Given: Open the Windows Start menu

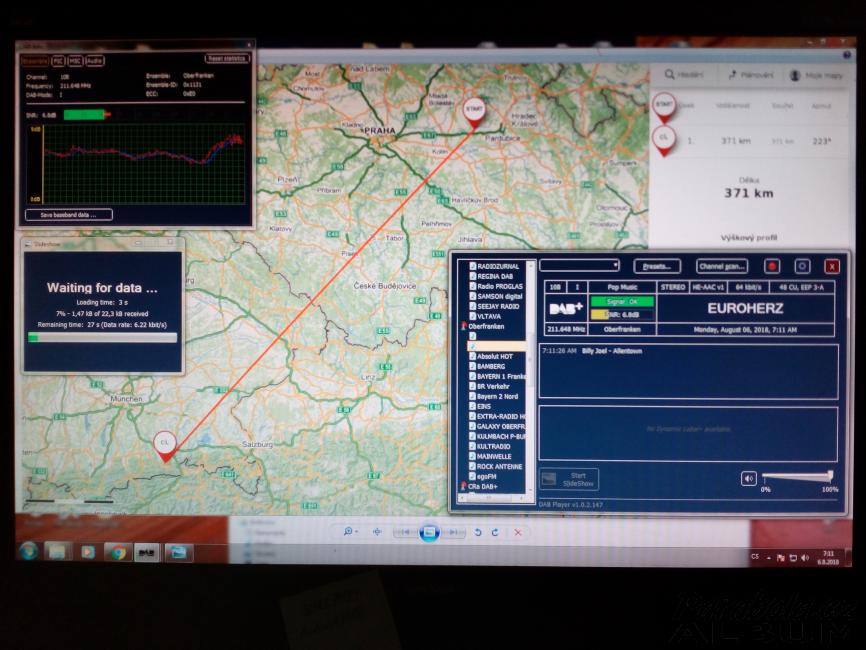Looking at the screenshot, I should pos(28,551).
